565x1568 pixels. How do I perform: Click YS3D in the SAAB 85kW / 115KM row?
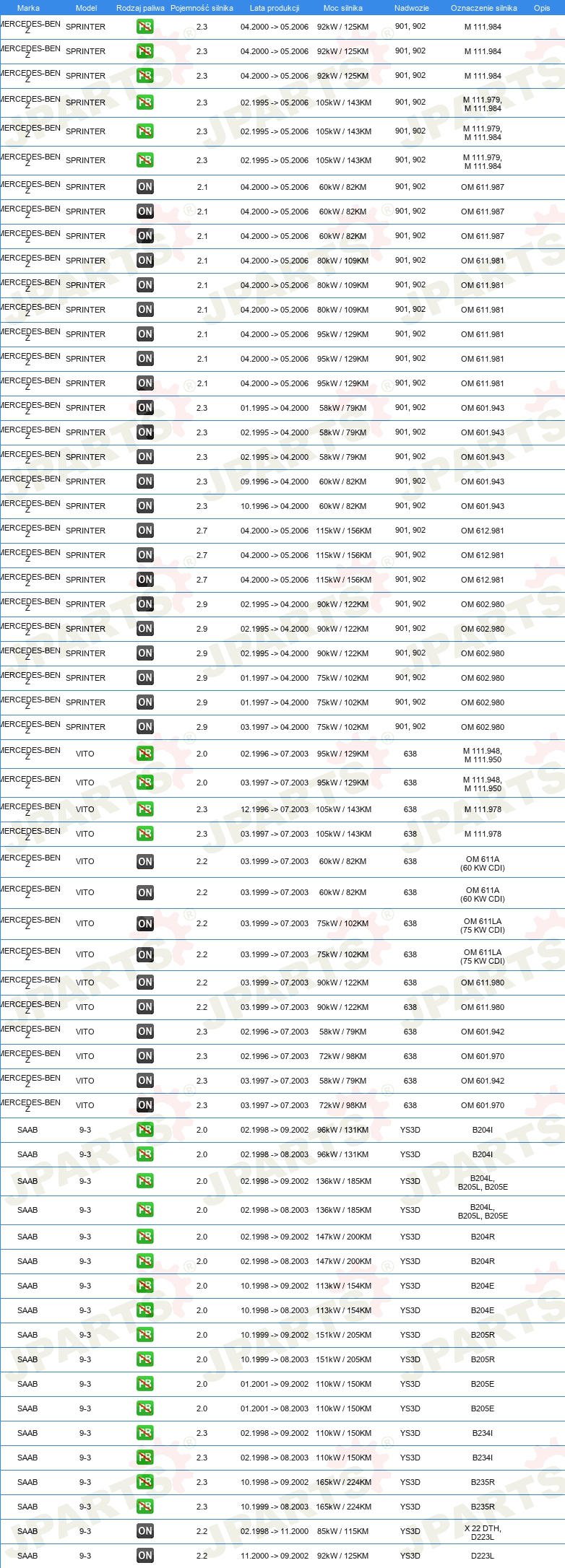[x=410, y=1531]
